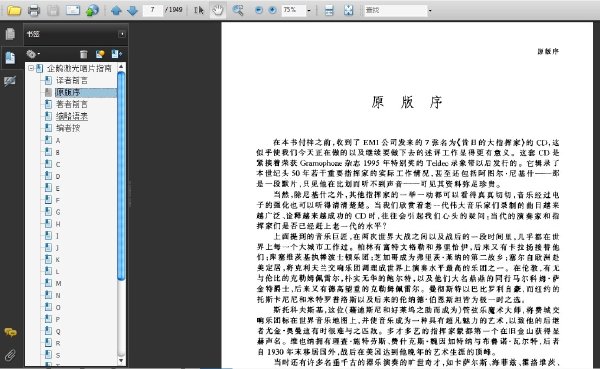Jump to bookmark D
This screenshot has height=369, width=600.
(58, 176)
